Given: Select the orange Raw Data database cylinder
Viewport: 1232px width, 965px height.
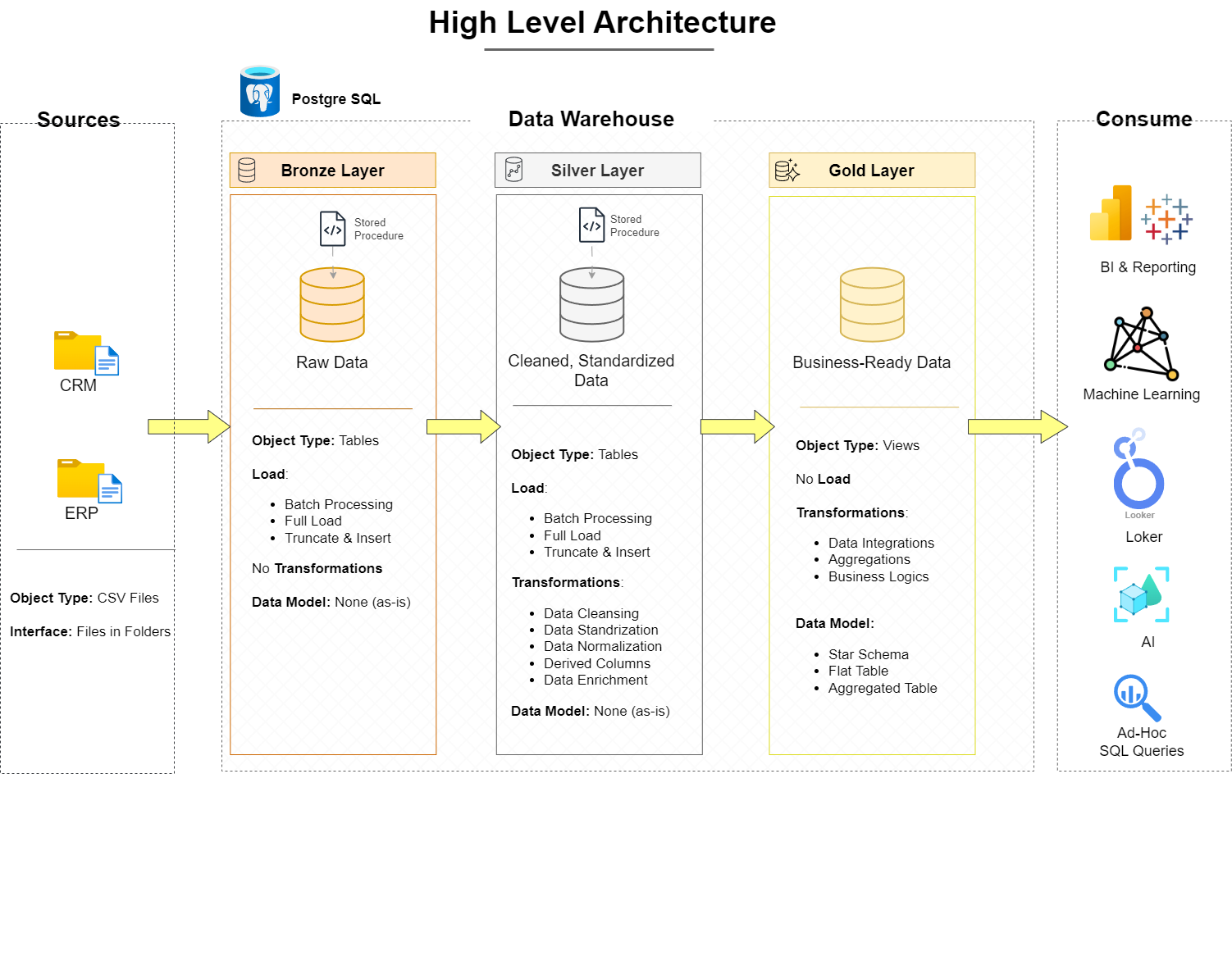Looking at the screenshot, I should (332, 304).
